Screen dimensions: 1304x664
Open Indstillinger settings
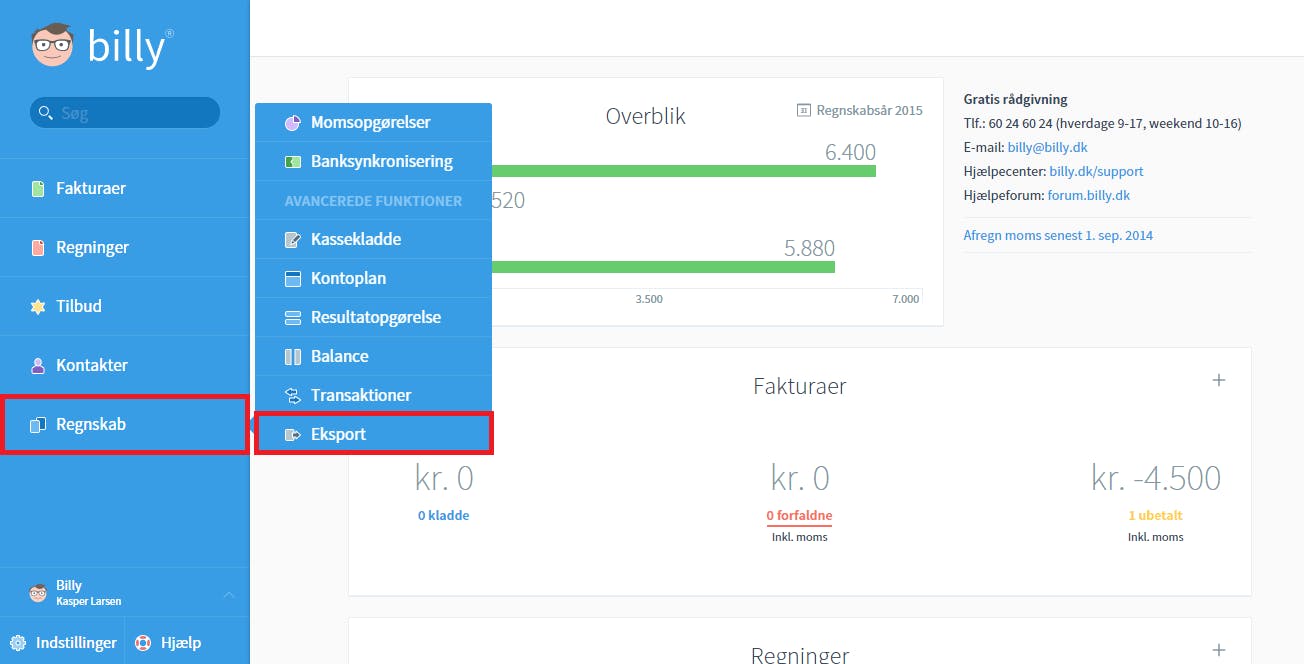click(62, 643)
